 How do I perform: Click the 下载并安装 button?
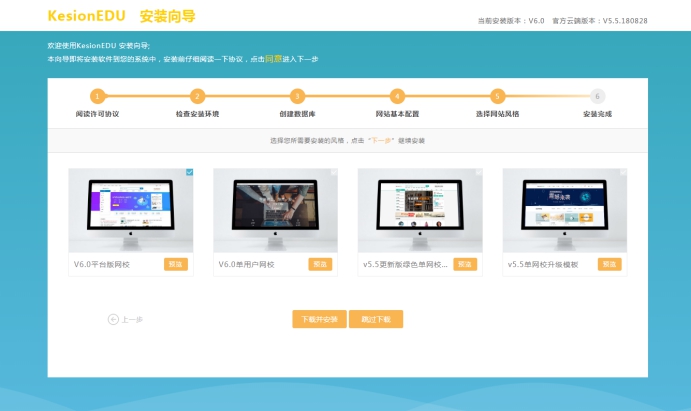319,319
